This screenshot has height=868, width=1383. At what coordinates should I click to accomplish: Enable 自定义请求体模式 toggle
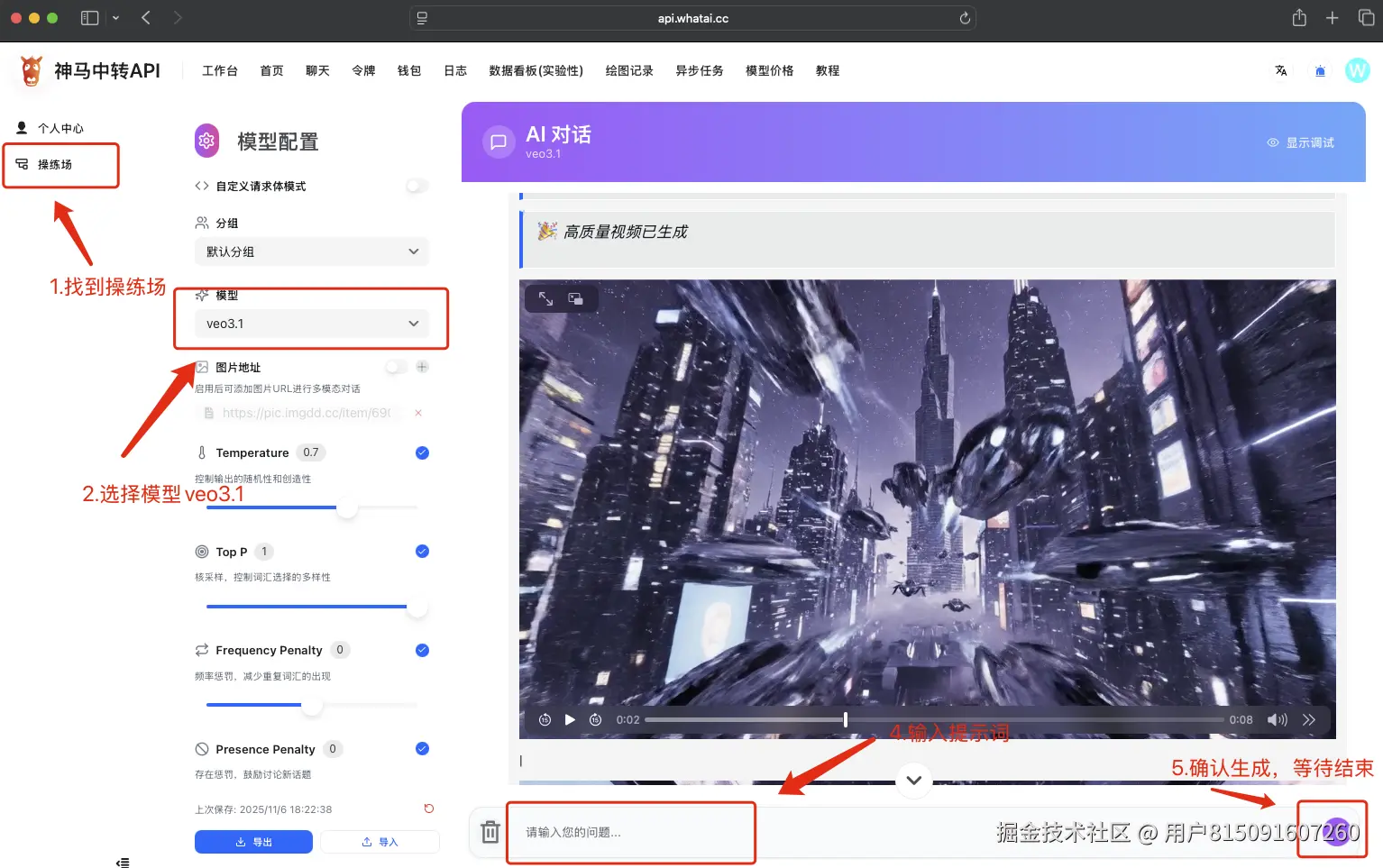click(416, 186)
